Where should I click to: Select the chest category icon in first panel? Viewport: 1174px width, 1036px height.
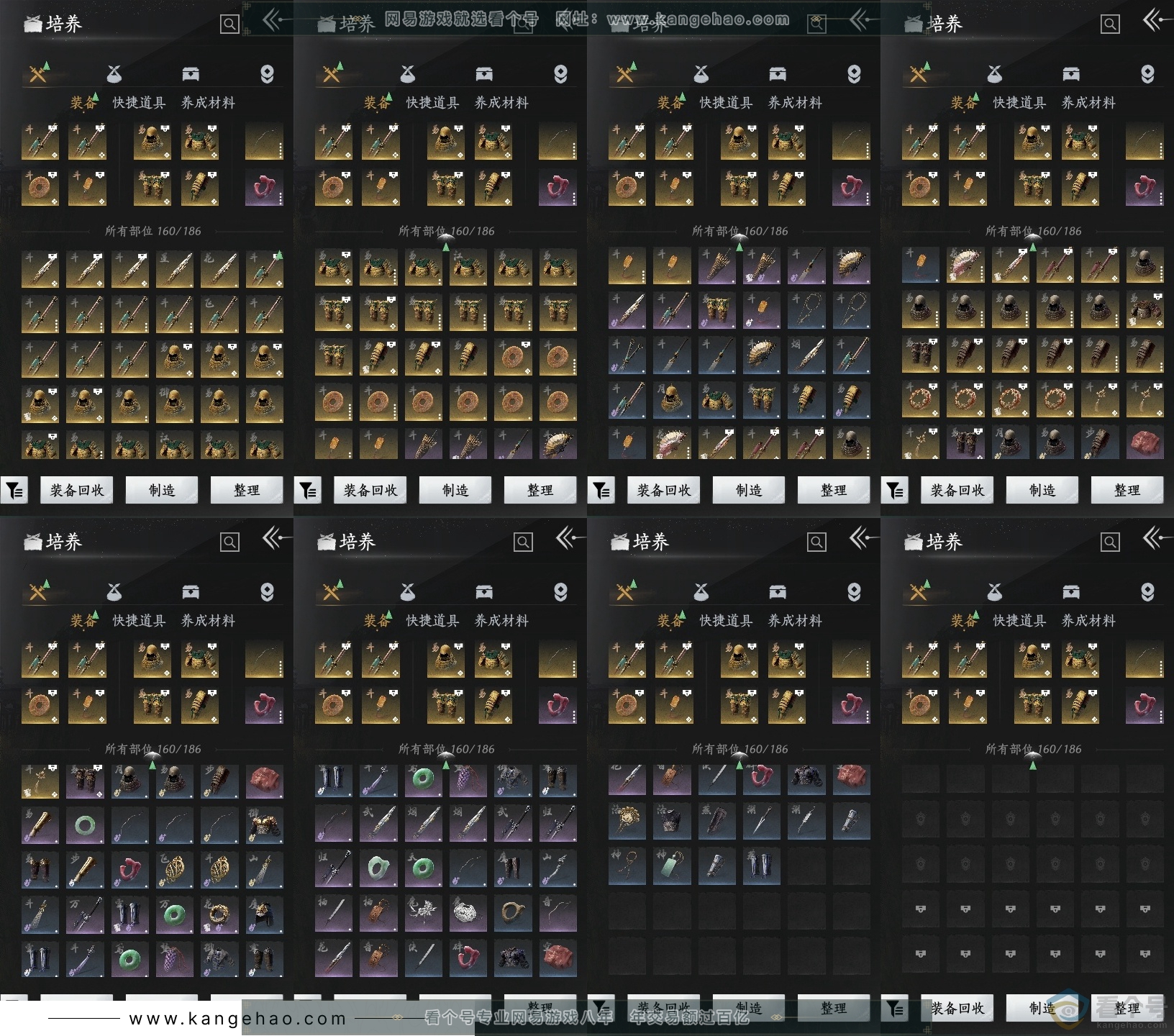tap(191, 74)
